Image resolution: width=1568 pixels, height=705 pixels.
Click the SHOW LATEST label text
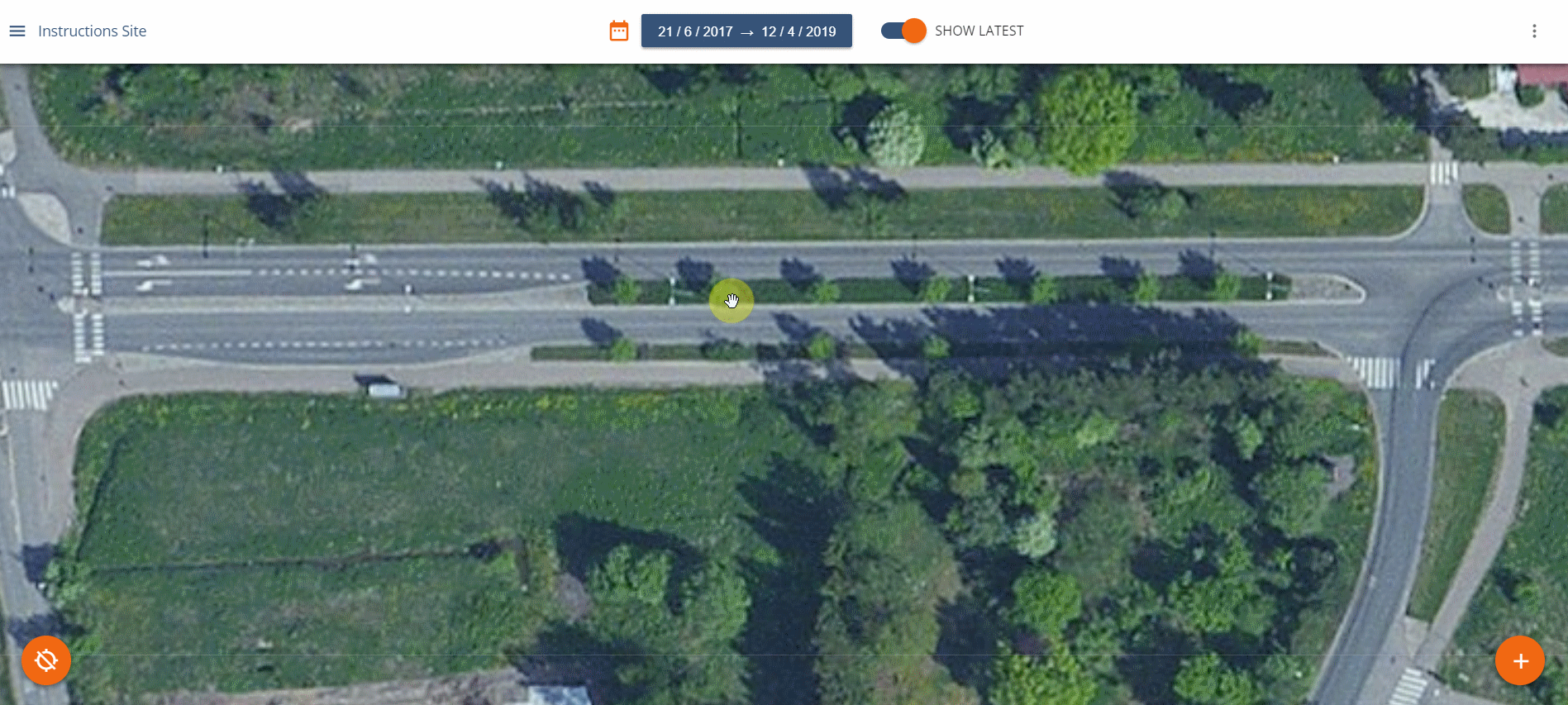pyautogui.click(x=979, y=31)
